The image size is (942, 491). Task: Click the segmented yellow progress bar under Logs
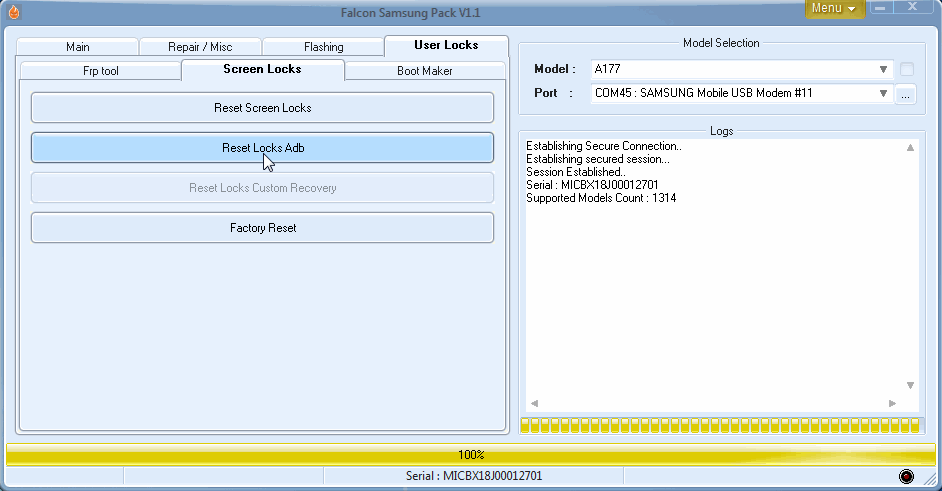[x=720, y=425]
